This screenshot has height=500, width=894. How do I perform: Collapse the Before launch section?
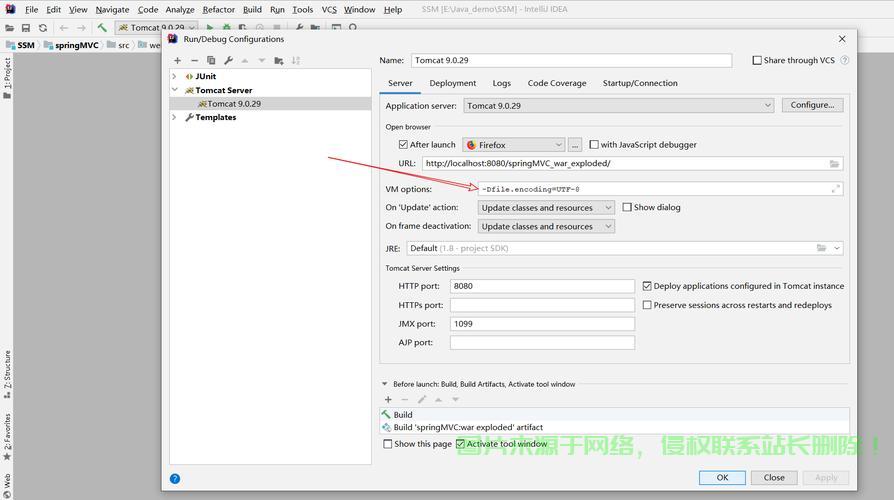[385, 384]
